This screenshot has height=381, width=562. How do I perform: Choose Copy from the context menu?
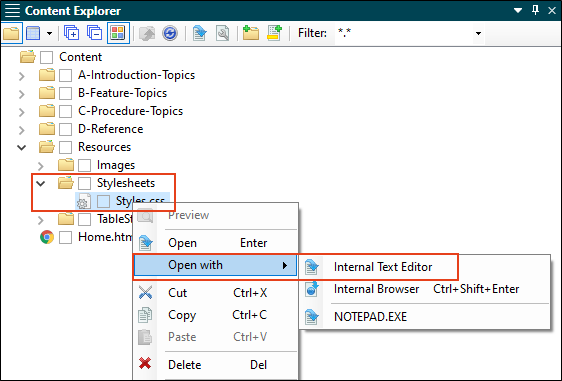pyautogui.click(x=215, y=315)
